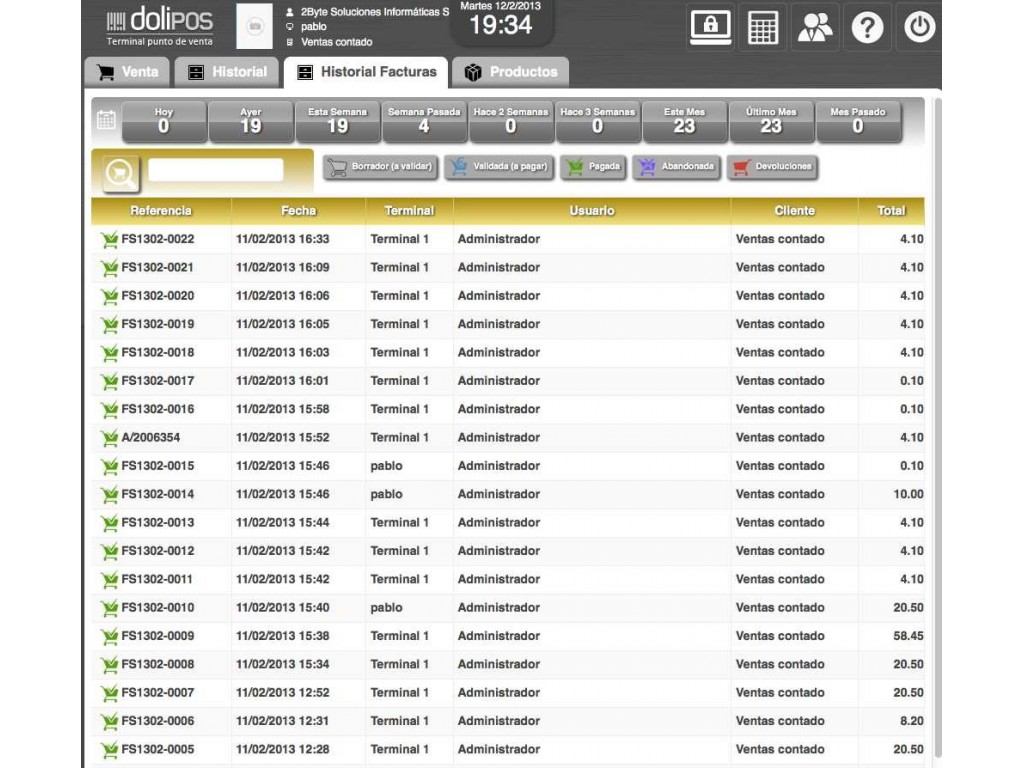The height and width of the screenshot is (768, 1024).
Task: Click the company logo thumbnail
Action: (254, 26)
